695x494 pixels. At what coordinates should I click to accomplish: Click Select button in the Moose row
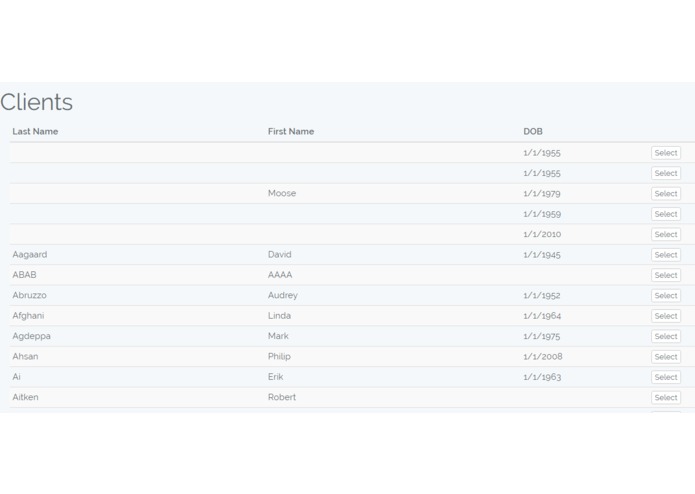click(666, 194)
